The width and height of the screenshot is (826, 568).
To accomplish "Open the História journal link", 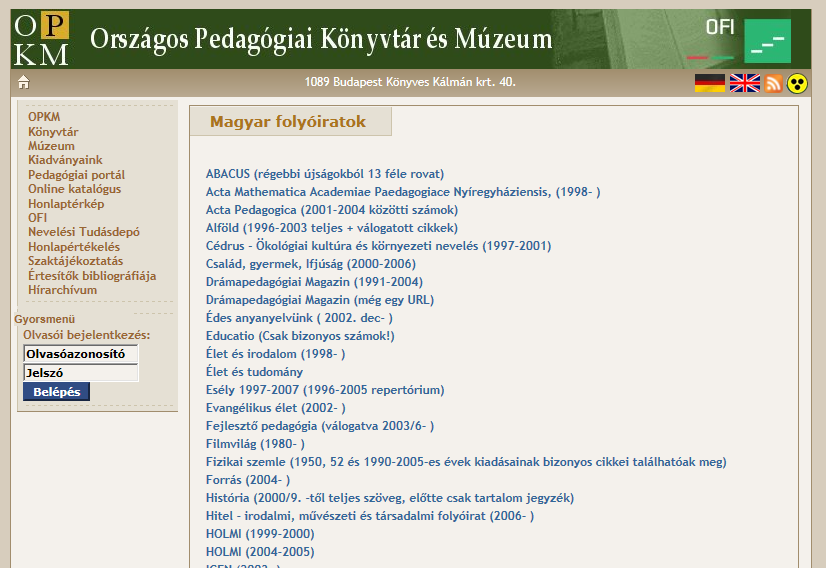I will click(x=390, y=498).
